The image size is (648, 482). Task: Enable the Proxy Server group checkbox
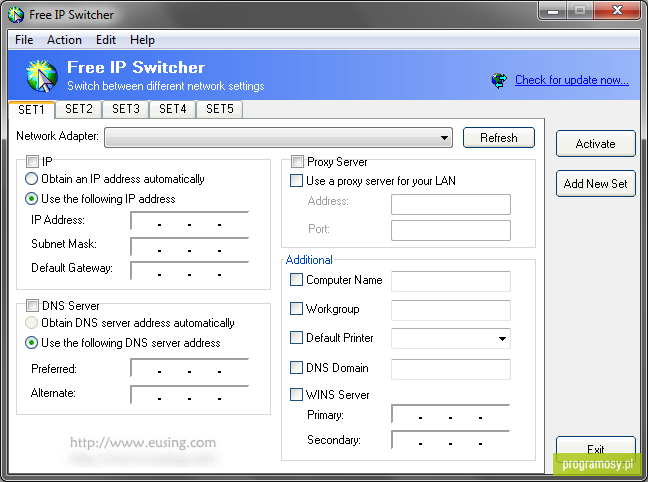click(297, 161)
